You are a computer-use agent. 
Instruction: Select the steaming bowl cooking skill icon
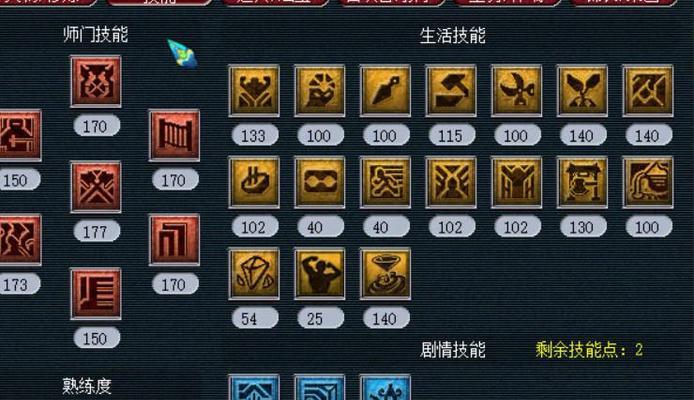pyautogui.click(x=254, y=182)
